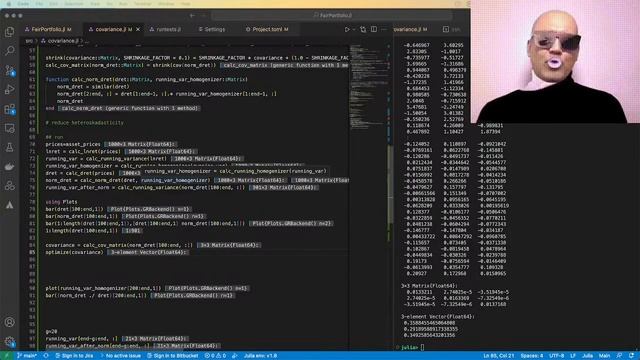640x360 pixels.
Task: Close the covariance.jl tab
Action: click(x=138, y=29)
